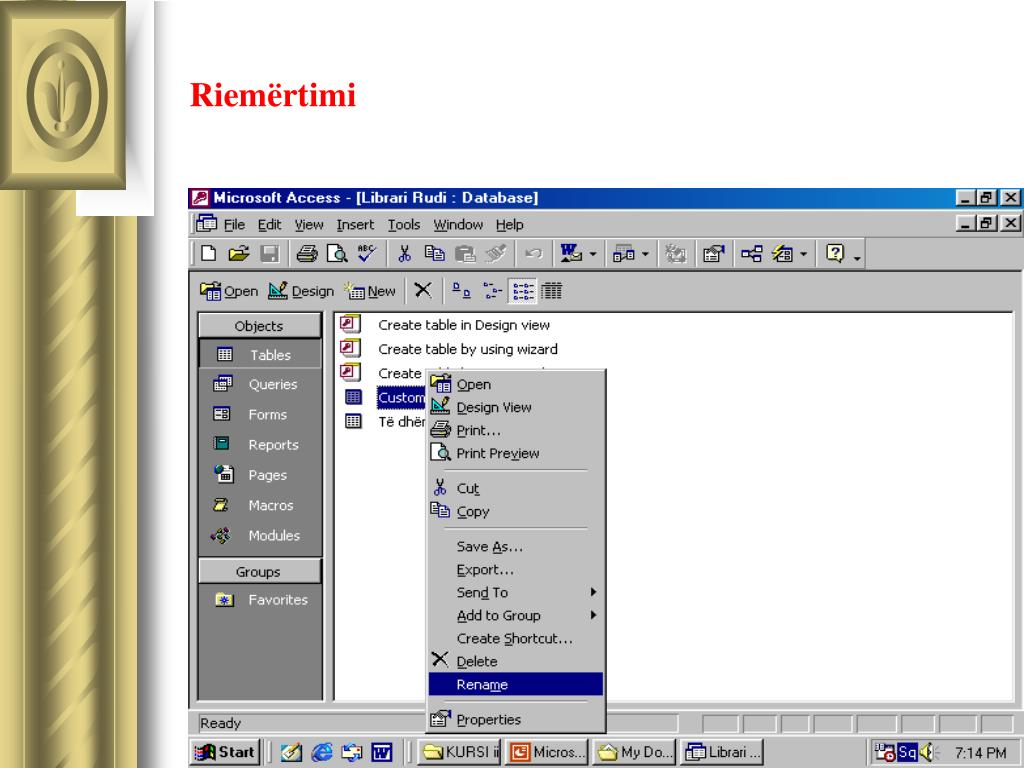1024x768 pixels.
Task: Click the Objects bar header
Action: click(259, 325)
